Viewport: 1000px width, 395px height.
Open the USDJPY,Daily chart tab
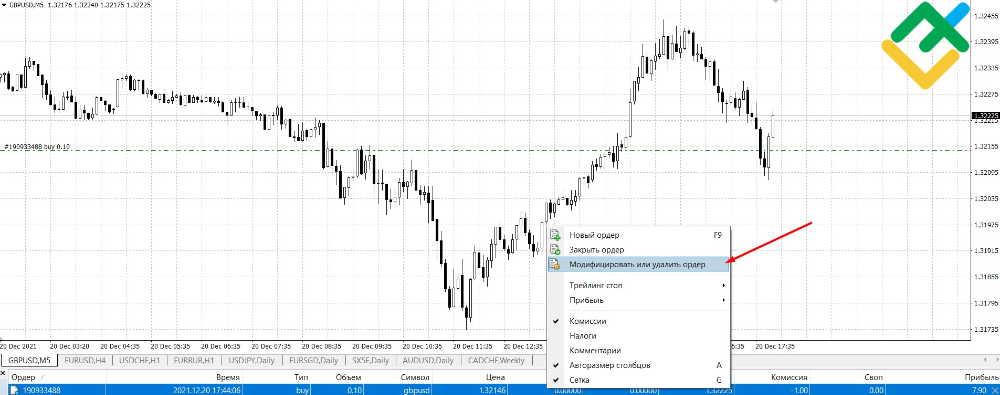click(x=253, y=361)
